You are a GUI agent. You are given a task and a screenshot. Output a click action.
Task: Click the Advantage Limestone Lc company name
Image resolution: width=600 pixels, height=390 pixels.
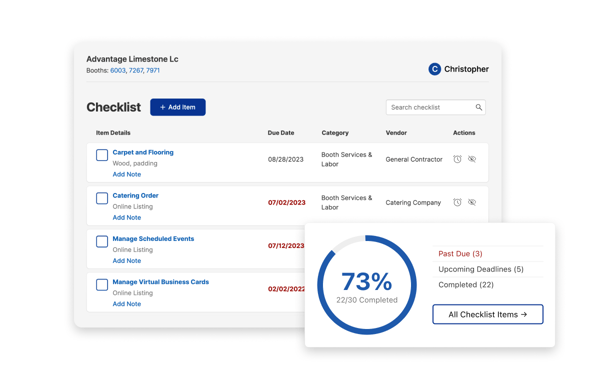(132, 59)
